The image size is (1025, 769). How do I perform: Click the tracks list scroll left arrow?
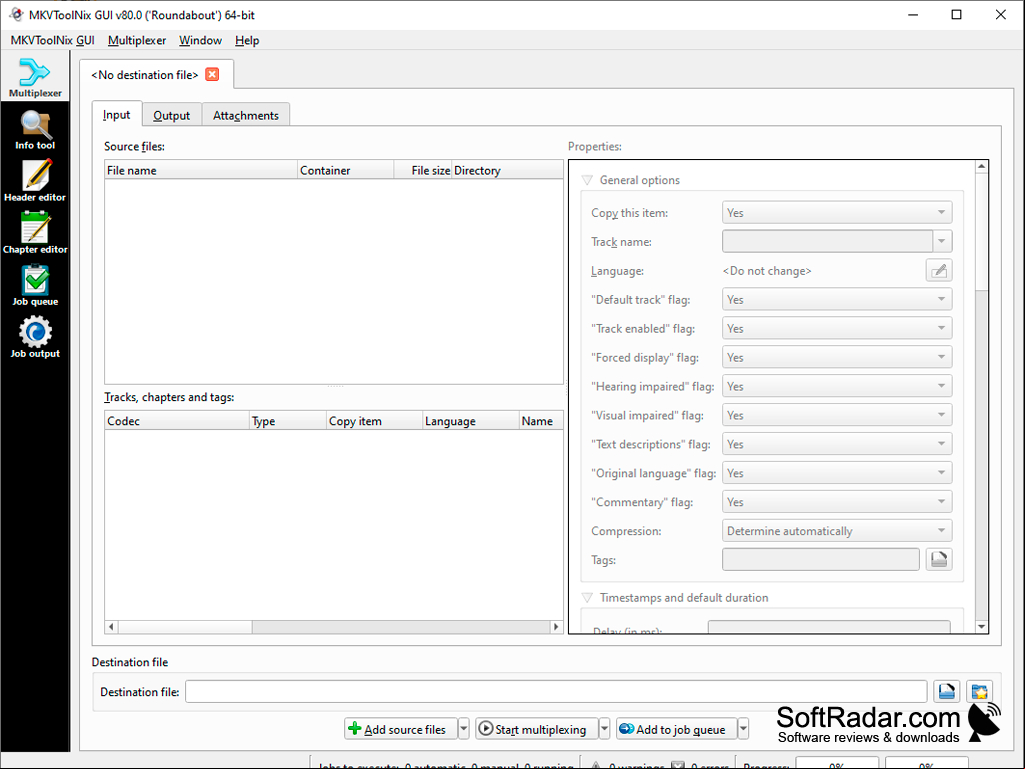click(x=111, y=626)
